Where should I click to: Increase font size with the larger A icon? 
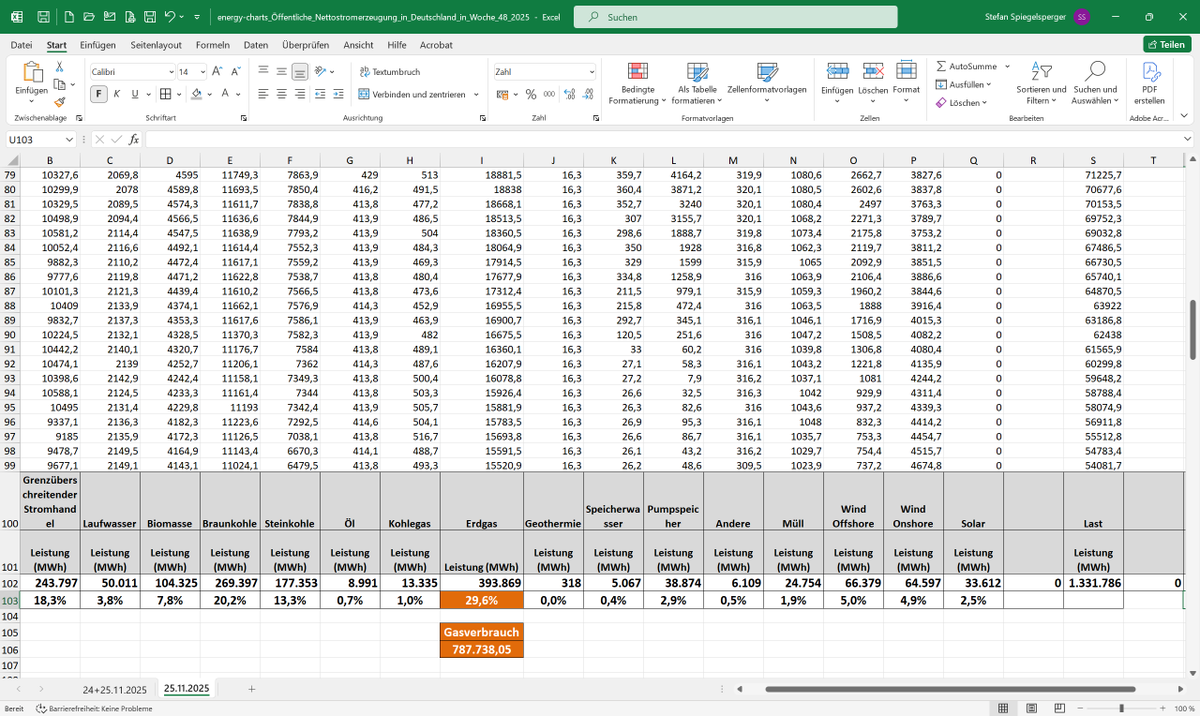click(x=217, y=72)
